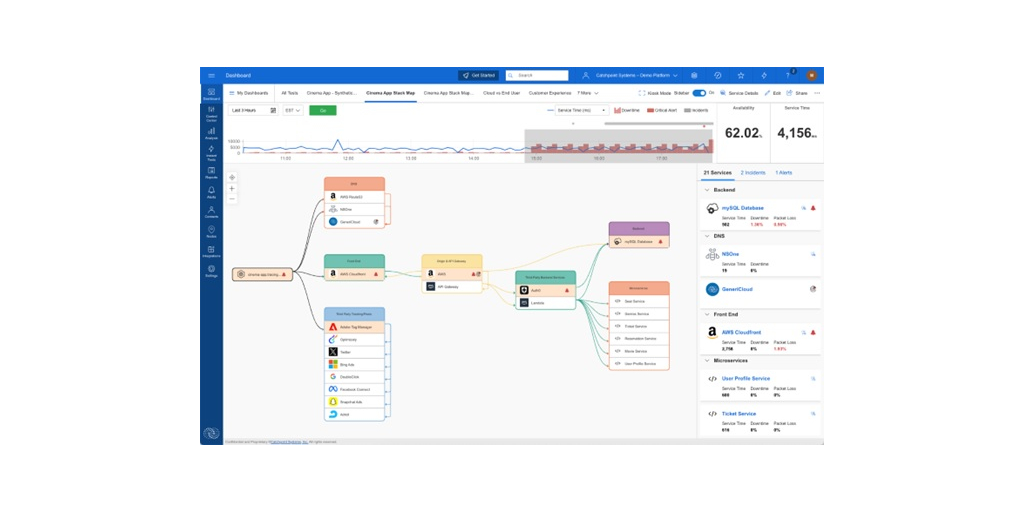Open Integrations in the left sidebar
Viewport: 1024px width, 512px height.
pos(211,251)
